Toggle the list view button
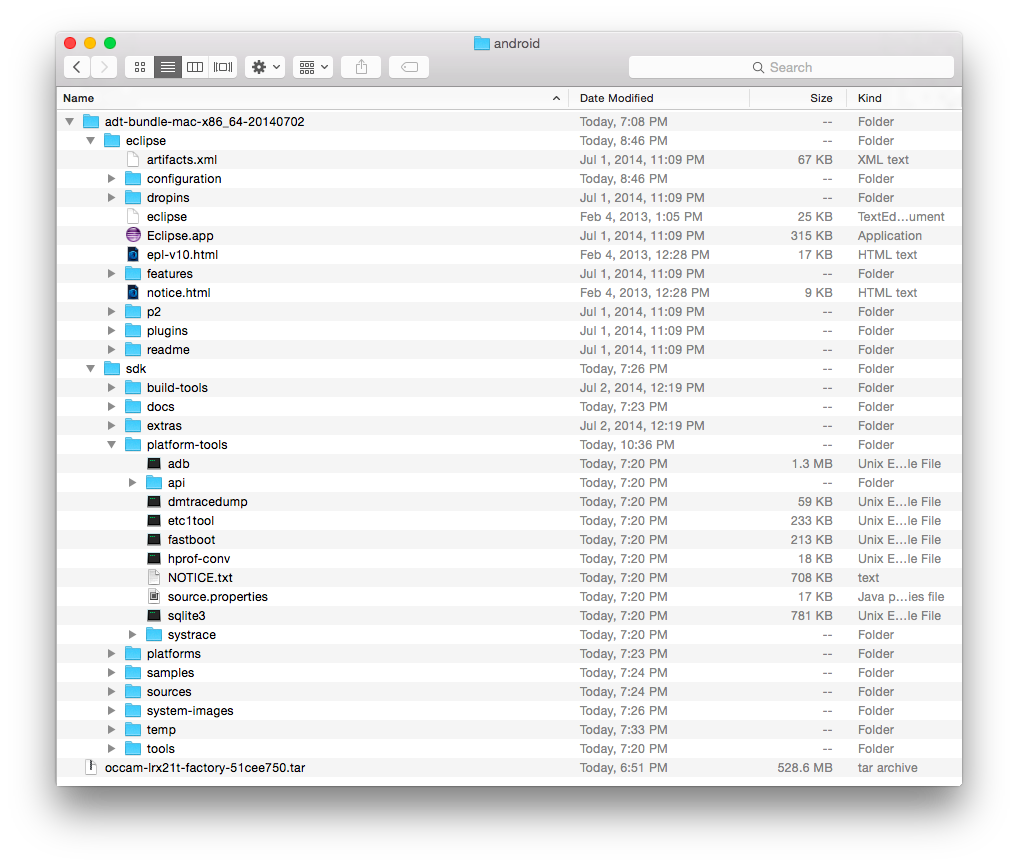The height and width of the screenshot is (866, 1018). (x=167, y=66)
